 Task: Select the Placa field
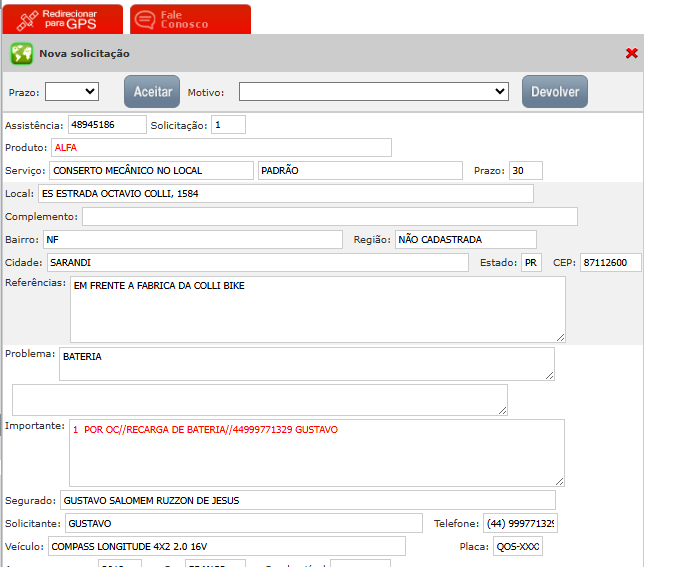pyautogui.click(x=517, y=547)
